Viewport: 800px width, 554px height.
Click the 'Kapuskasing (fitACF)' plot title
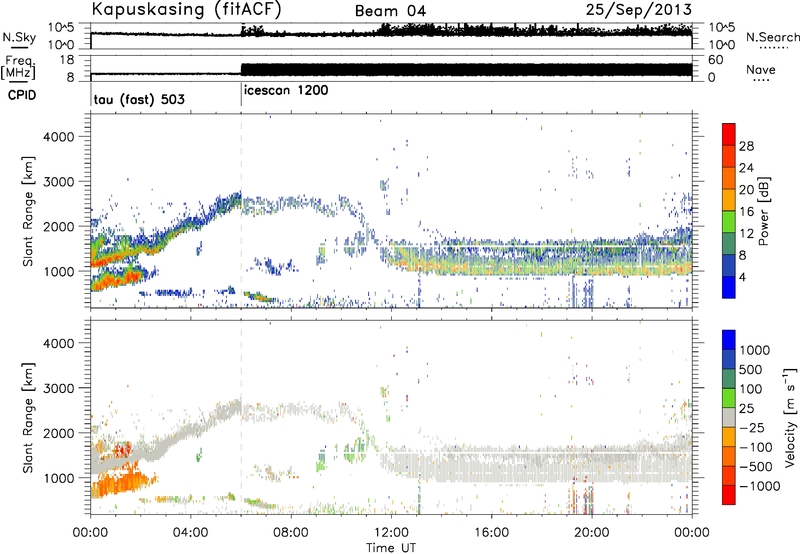(187, 9)
